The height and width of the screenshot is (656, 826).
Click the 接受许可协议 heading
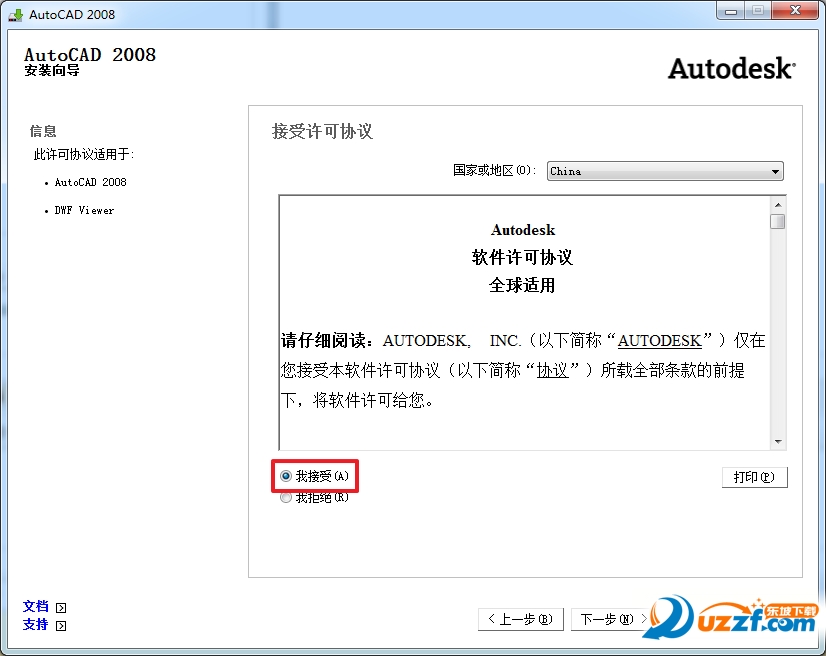click(x=322, y=131)
